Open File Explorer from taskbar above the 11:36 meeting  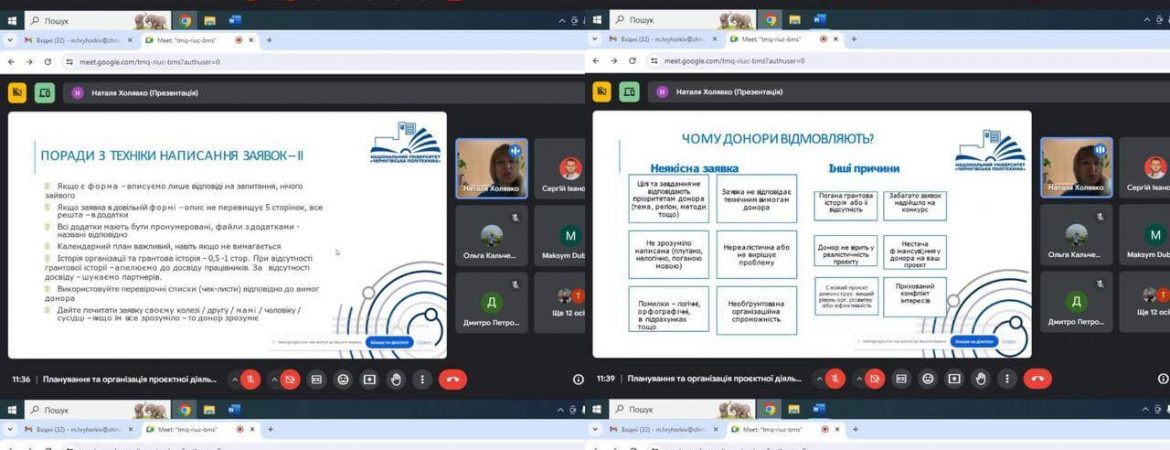click(x=210, y=21)
